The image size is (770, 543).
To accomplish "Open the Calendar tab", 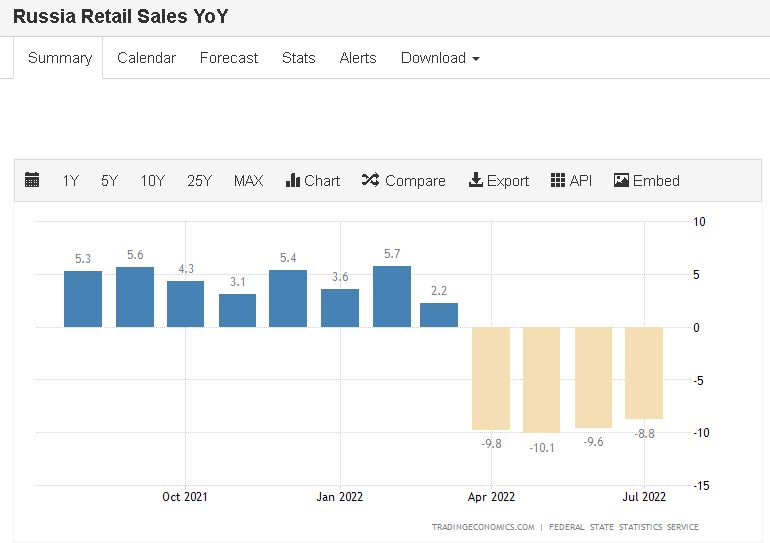I will tap(146, 58).
